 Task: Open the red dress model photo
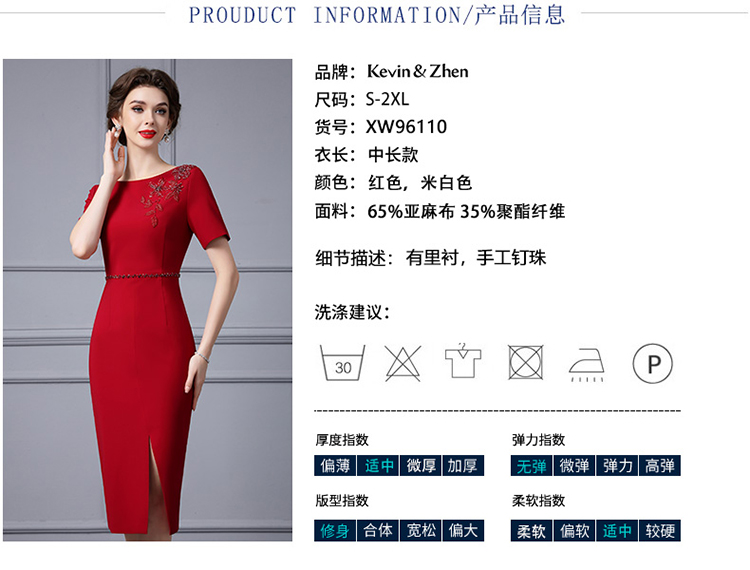(x=147, y=300)
